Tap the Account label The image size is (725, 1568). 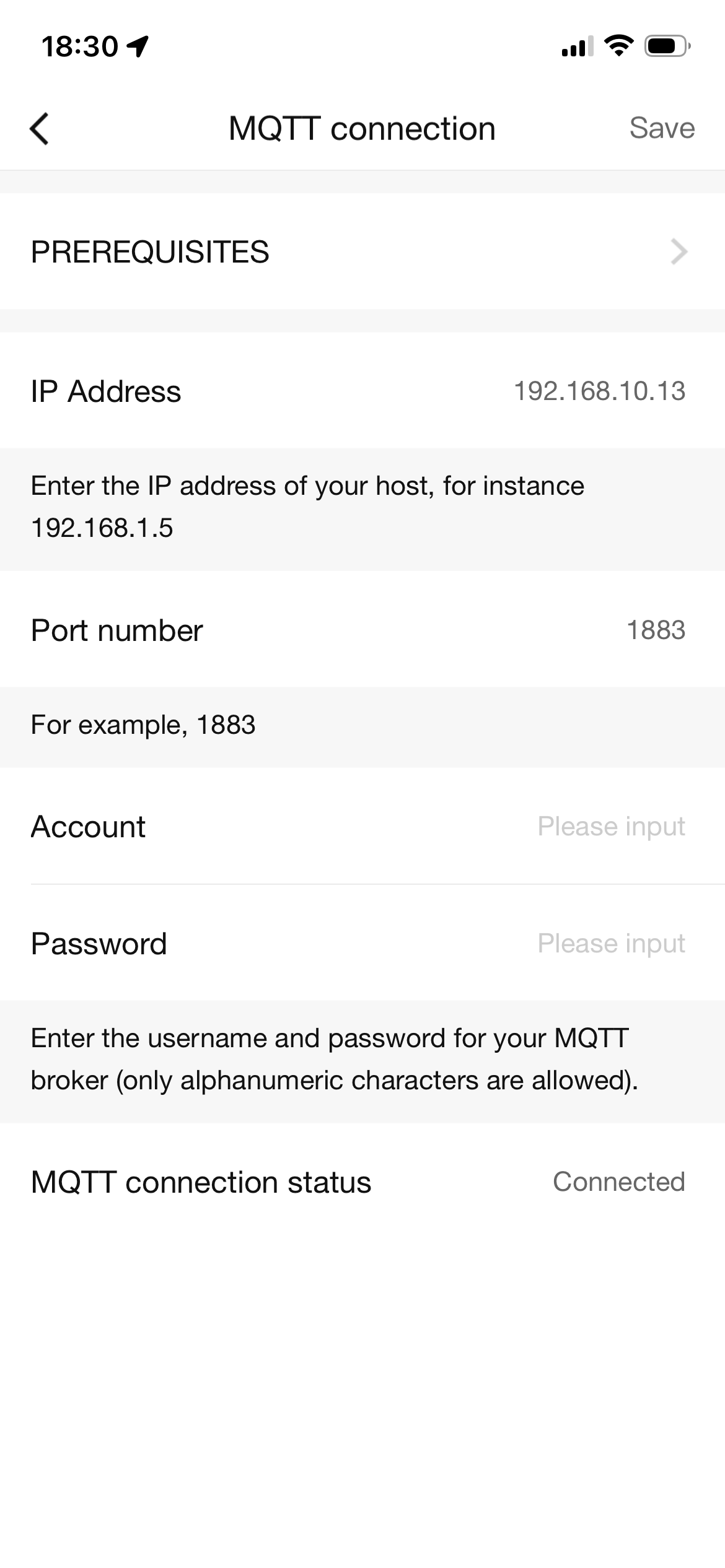[x=88, y=827]
